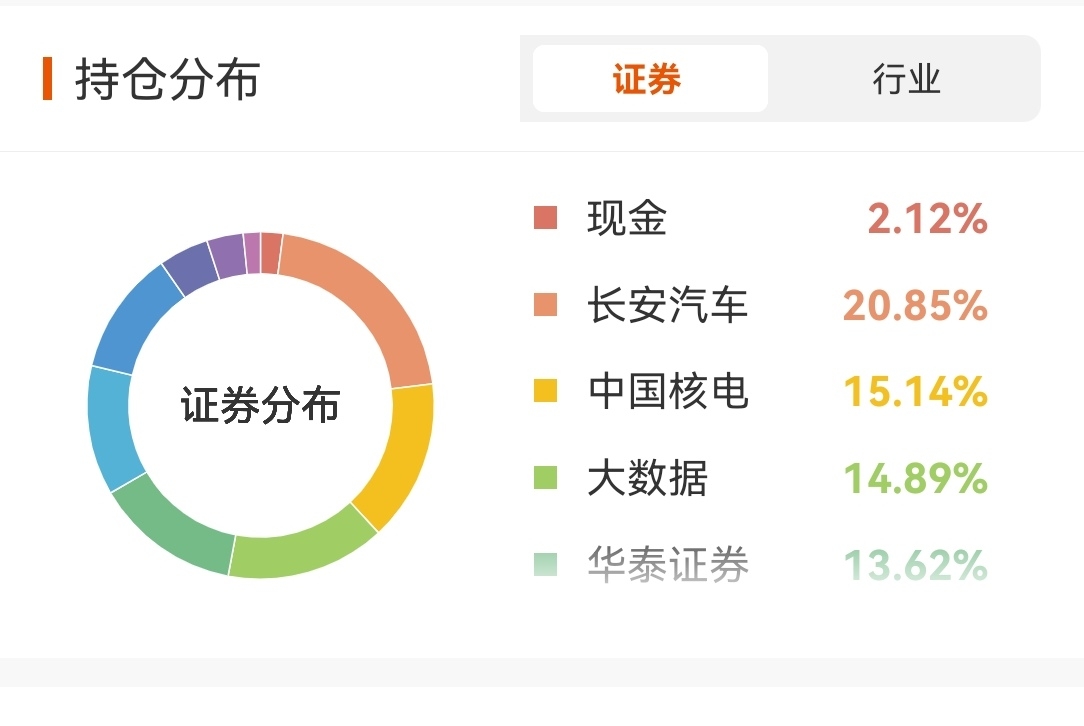
Task: Click the 持仓分布 section title
Action: tap(168, 80)
